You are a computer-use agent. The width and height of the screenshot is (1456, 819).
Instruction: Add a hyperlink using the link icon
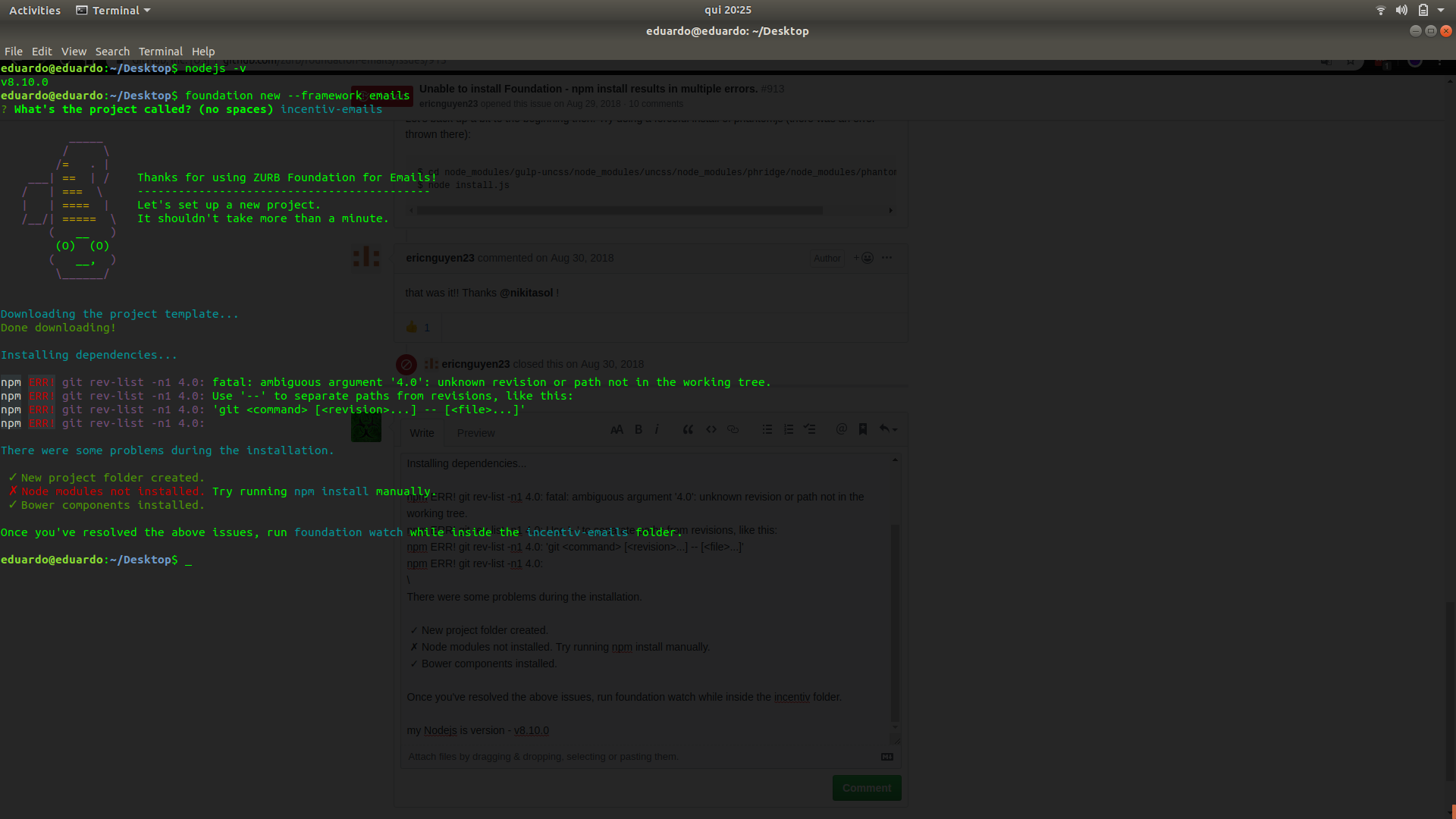point(733,429)
